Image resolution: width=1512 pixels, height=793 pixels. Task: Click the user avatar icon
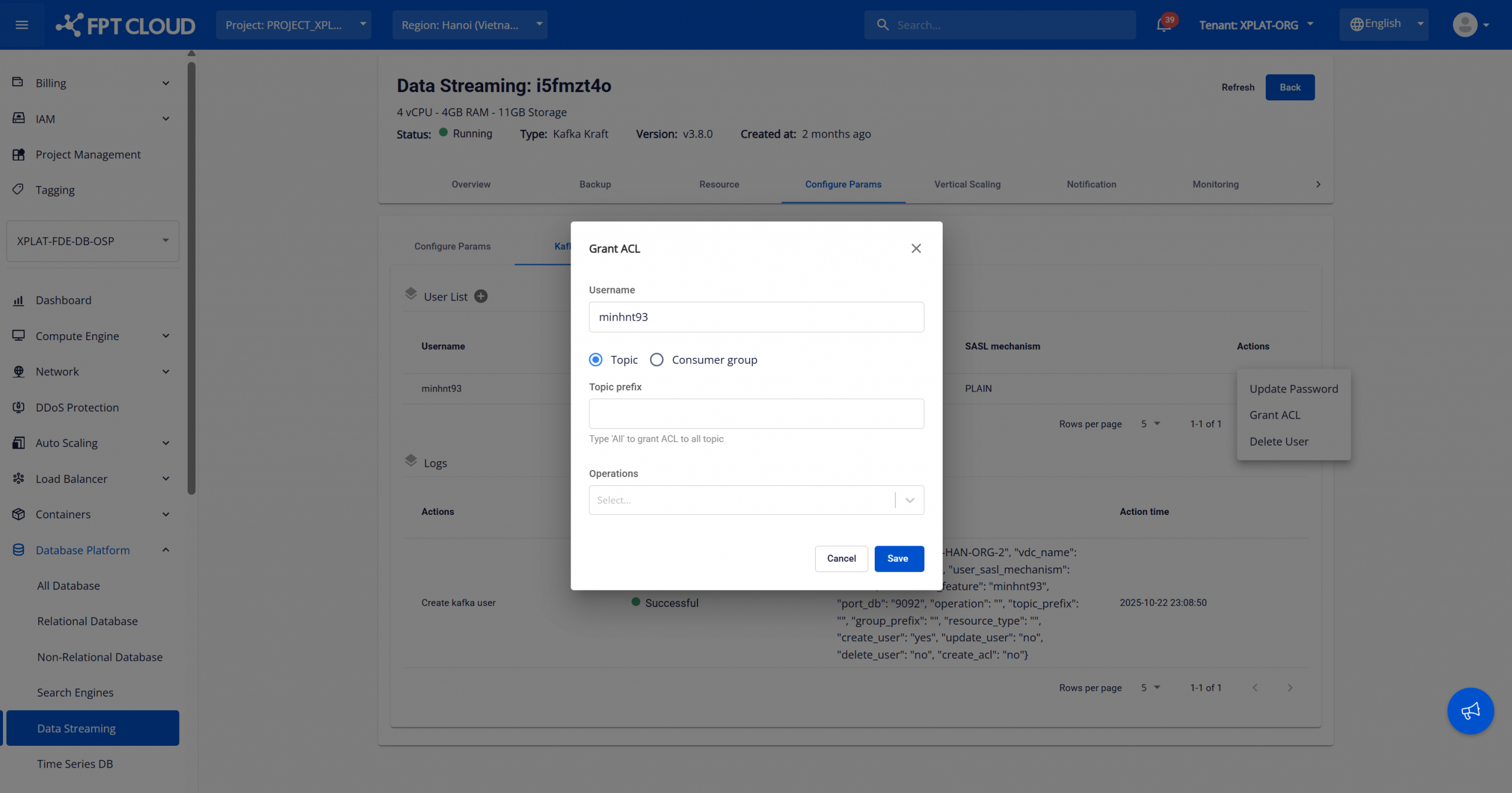click(x=1464, y=25)
